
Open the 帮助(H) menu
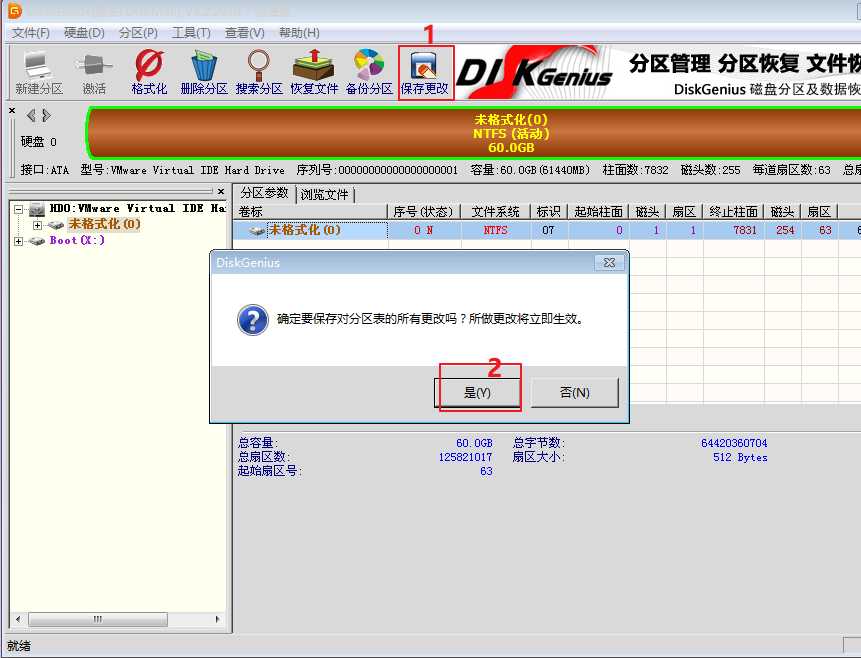pyautogui.click(x=299, y=33)
